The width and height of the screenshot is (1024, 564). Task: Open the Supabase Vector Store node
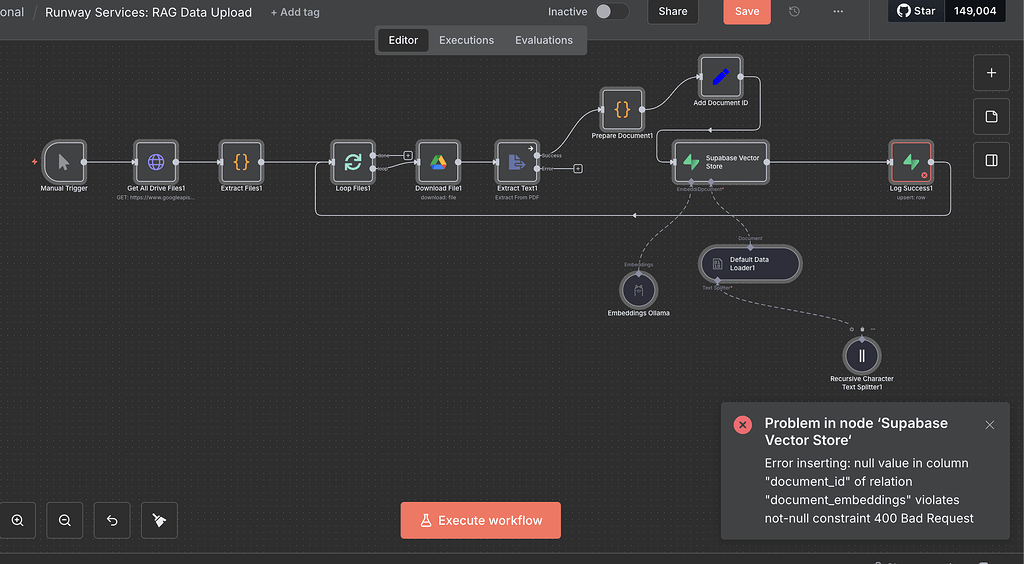tap(721, 162)
